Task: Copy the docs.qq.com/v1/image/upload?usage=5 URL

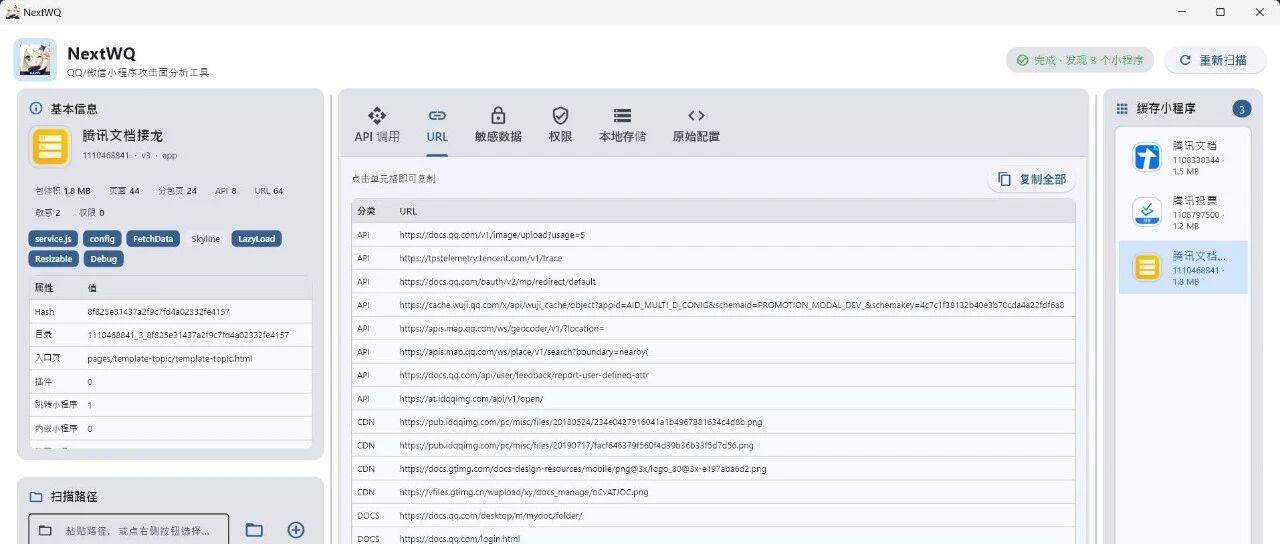Action: 492,235
